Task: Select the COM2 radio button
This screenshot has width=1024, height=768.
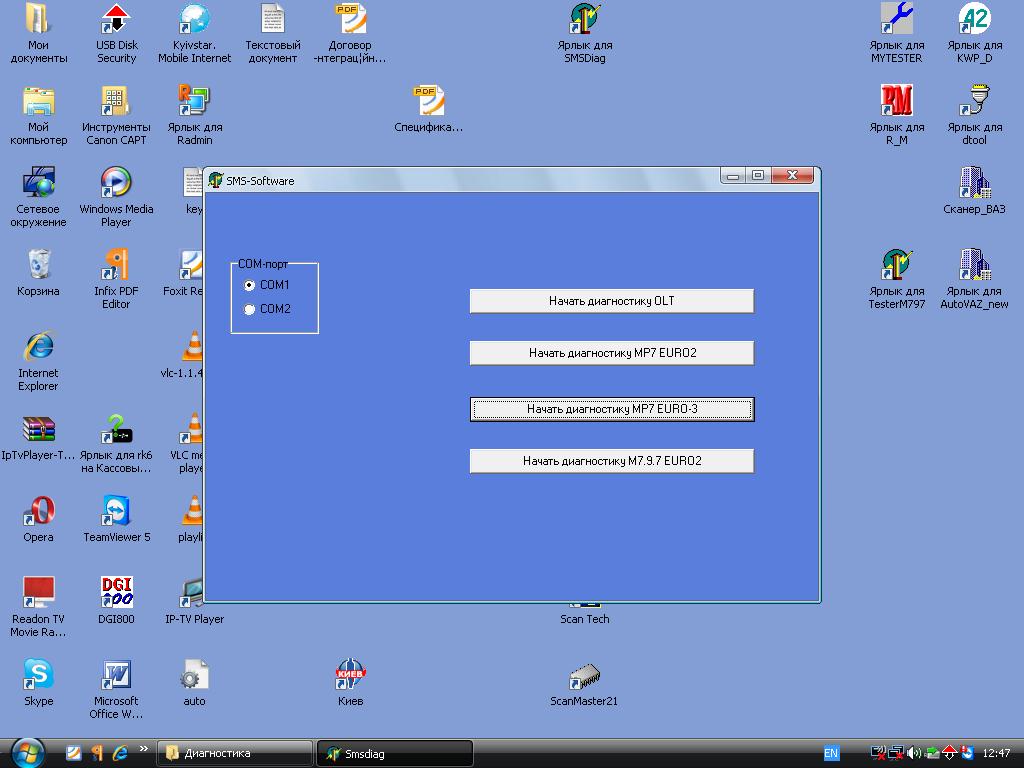Action: pos(249,310)
